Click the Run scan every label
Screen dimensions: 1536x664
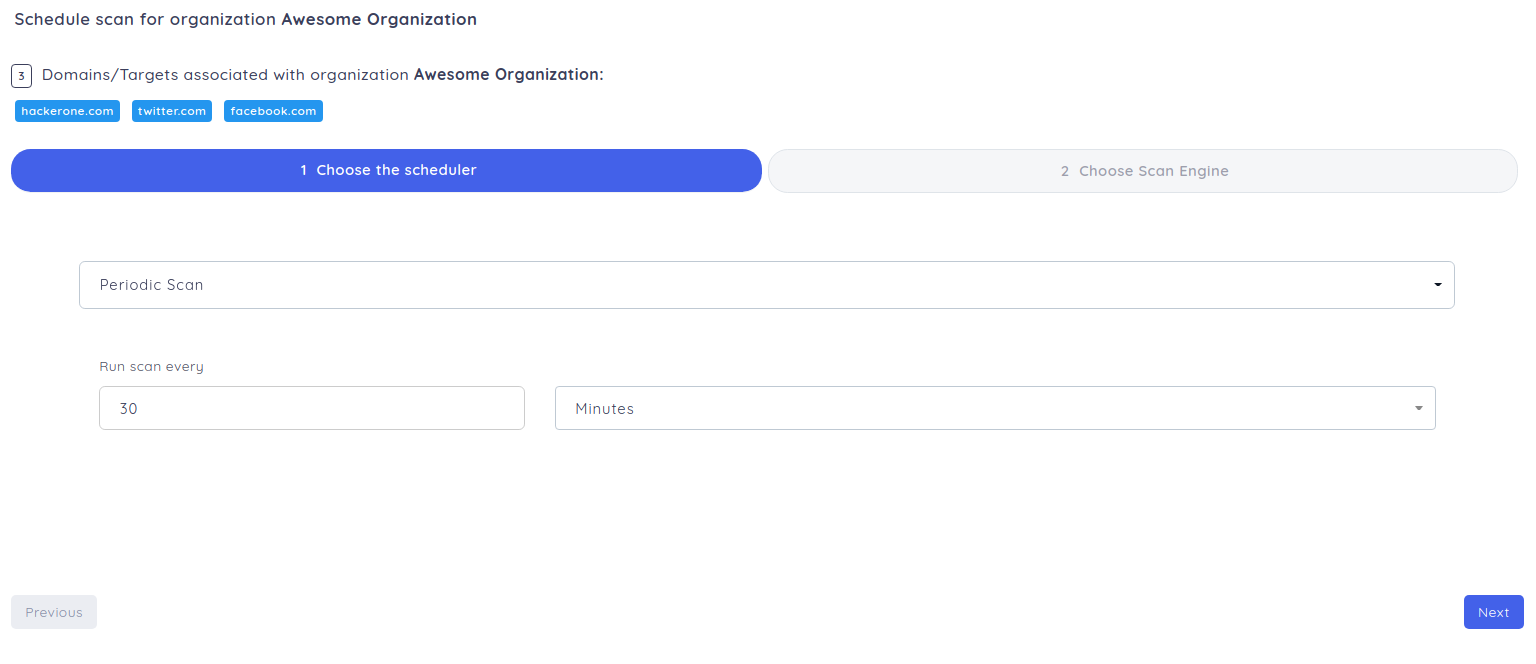pos(151,367)
